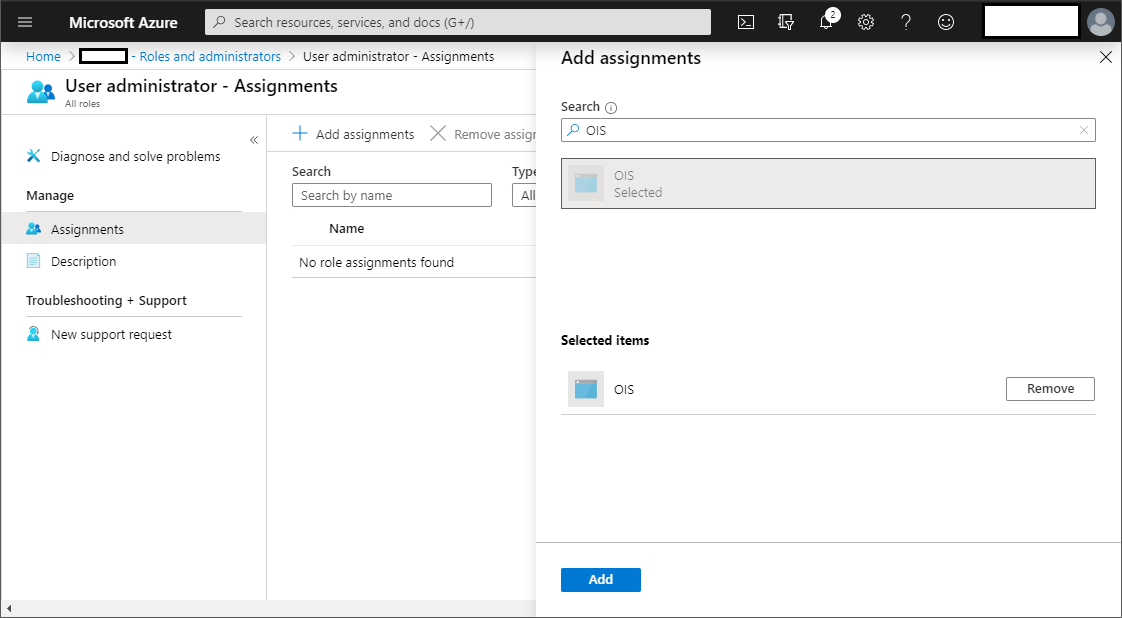Open the portal Settings gear
Image resolution: width=1122 pixels, height=618 pixels.
[866, 22]
